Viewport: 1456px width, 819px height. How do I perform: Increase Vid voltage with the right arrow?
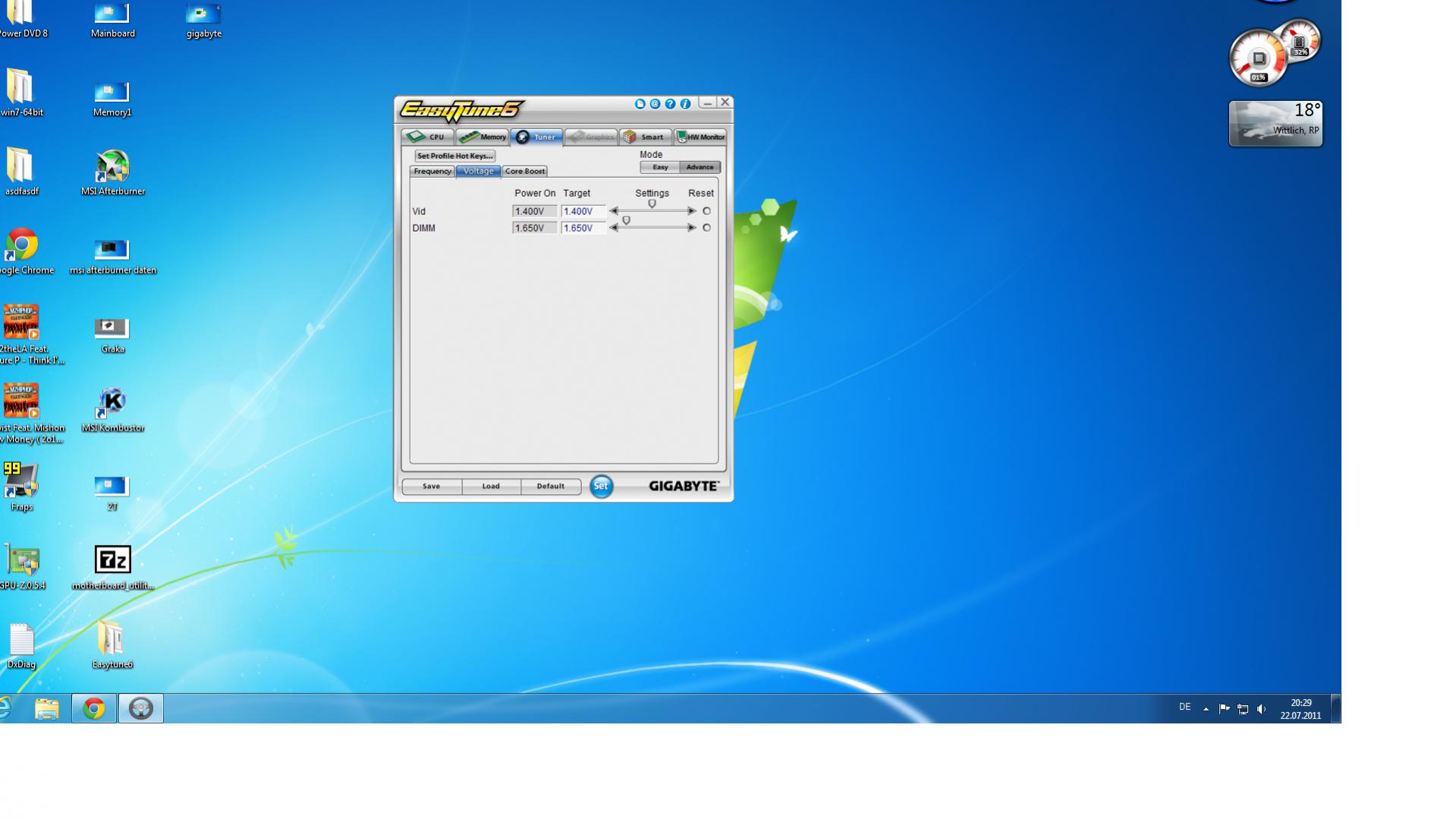[691, 211]
